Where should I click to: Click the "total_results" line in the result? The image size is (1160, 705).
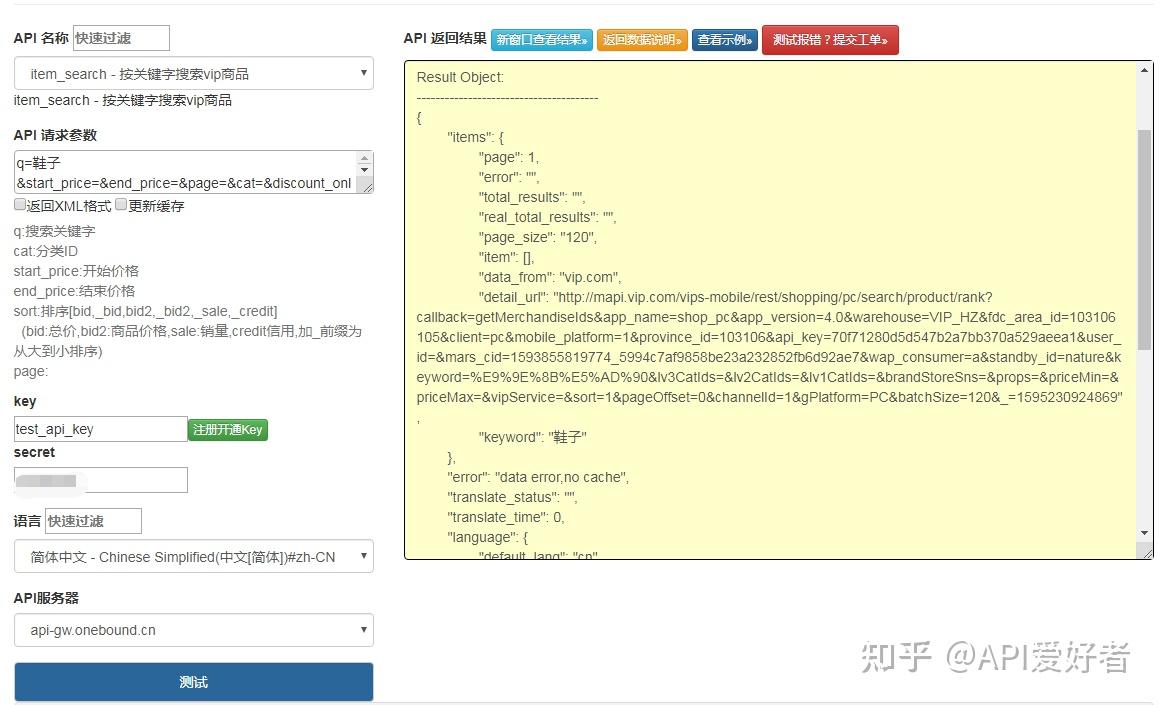point(531,198)
